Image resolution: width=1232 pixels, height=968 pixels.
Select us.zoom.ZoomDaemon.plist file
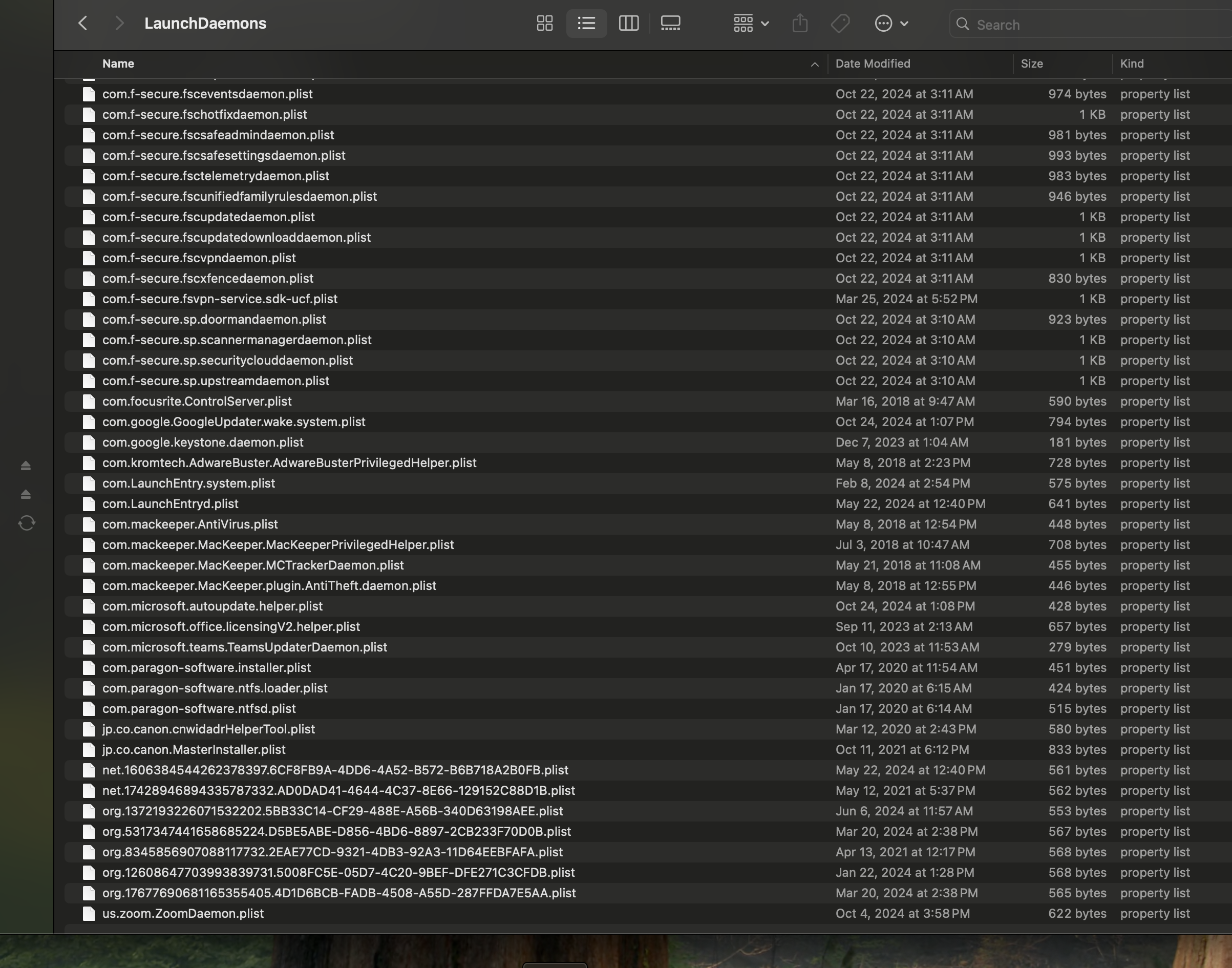182,913
